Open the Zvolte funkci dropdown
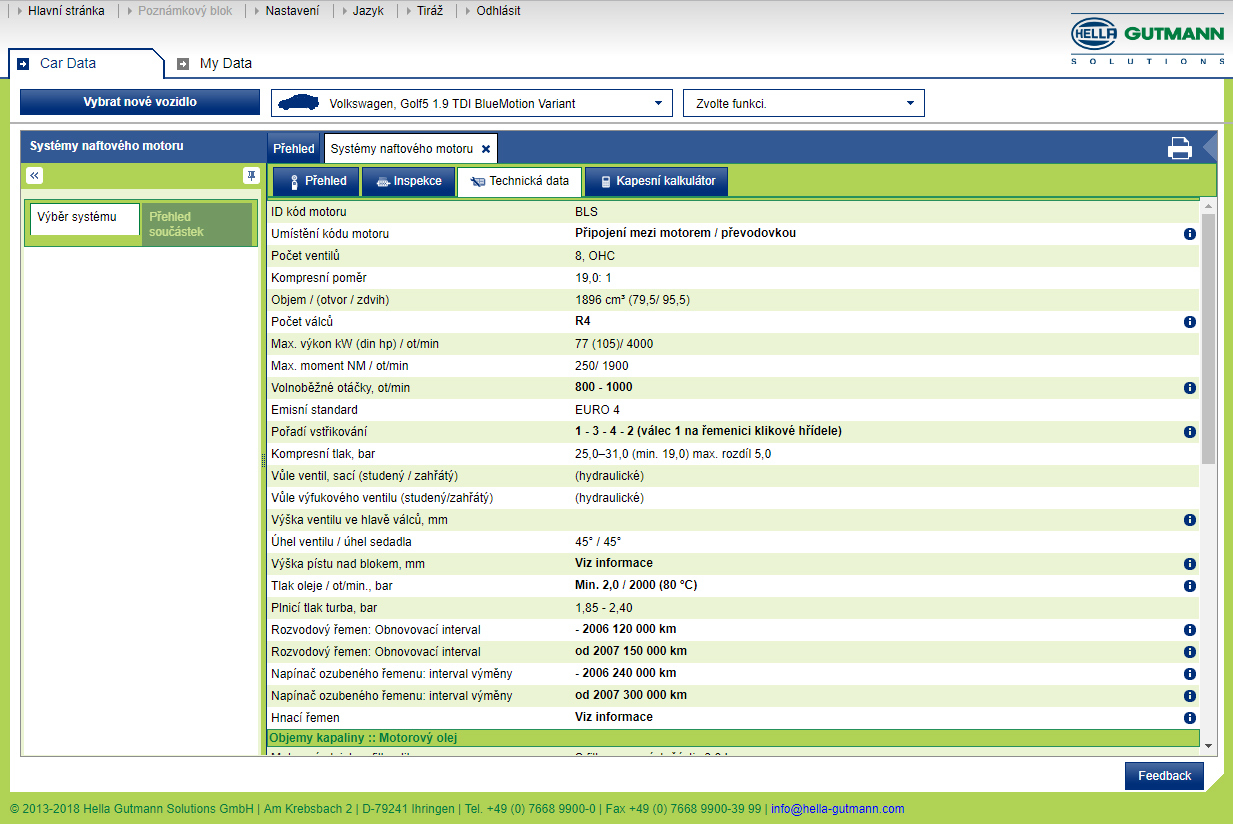This screenshot has width=1233, height=824. pos(804,103)
